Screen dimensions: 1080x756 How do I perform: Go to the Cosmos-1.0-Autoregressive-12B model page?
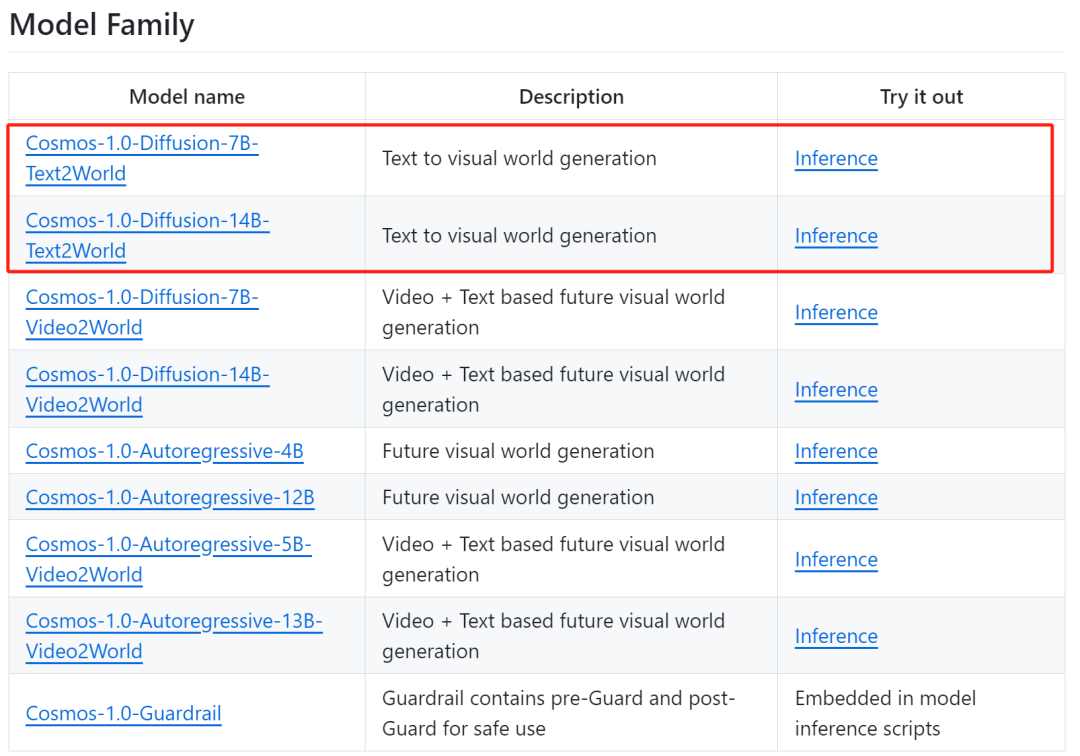170,498
